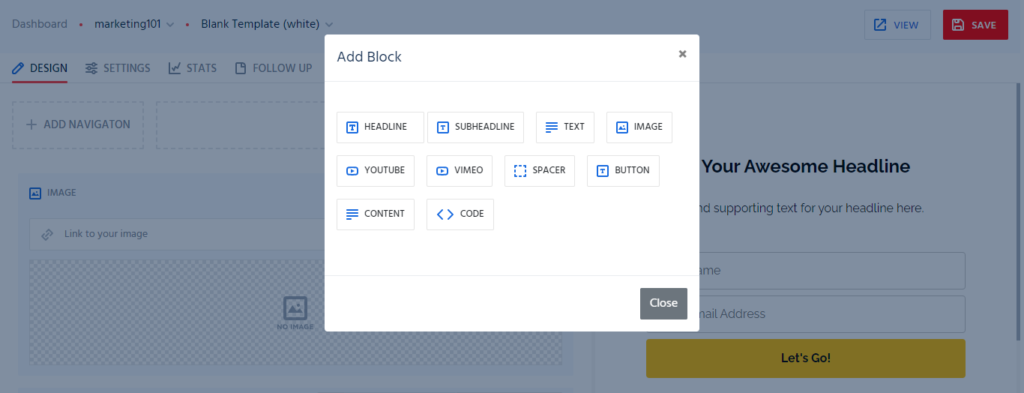1024x393 pixels.
Task: Expand the marketing101 dropdown
Action: (x=134, y=24)
